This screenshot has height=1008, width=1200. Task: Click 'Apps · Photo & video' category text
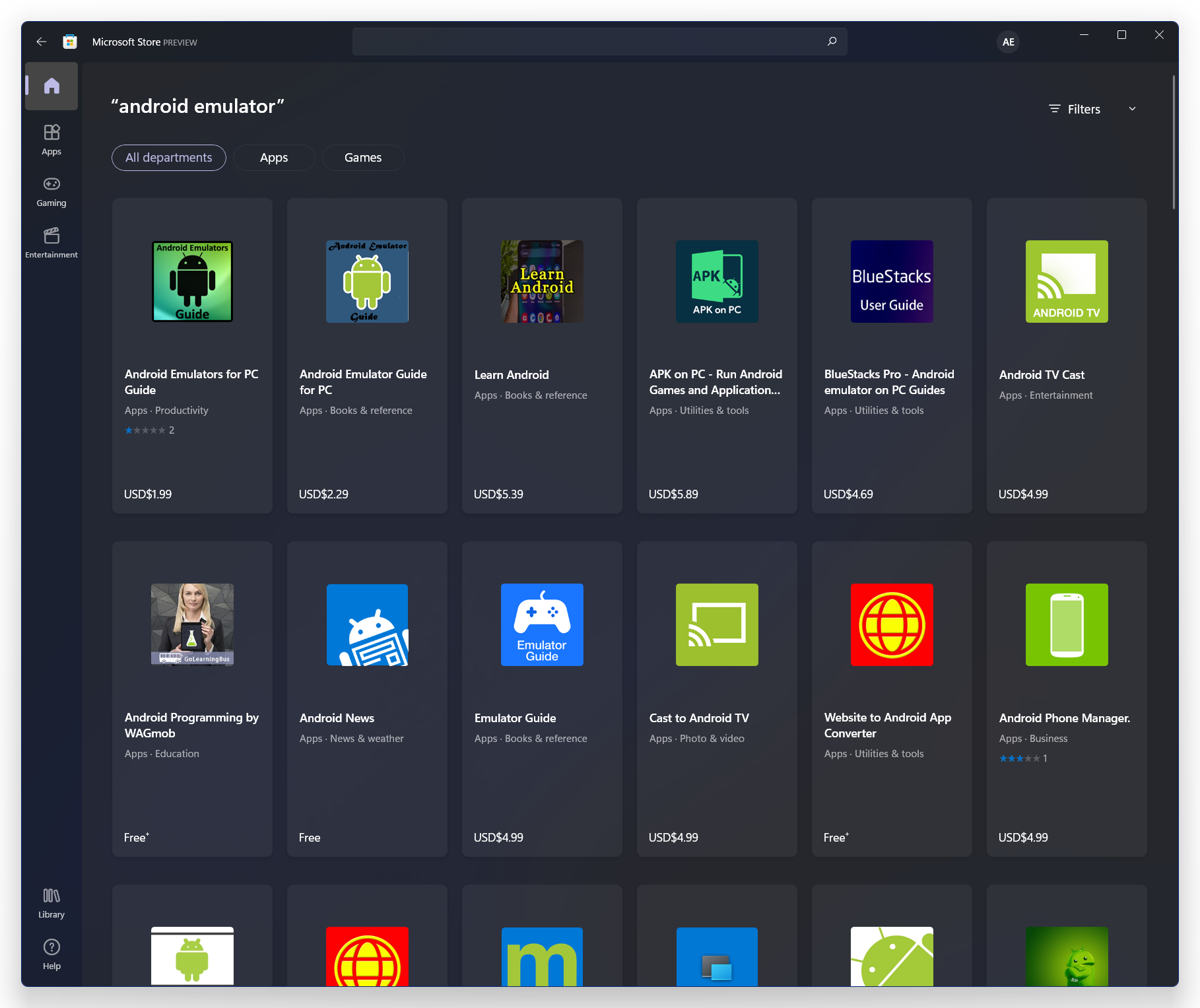tap(697, 739)
